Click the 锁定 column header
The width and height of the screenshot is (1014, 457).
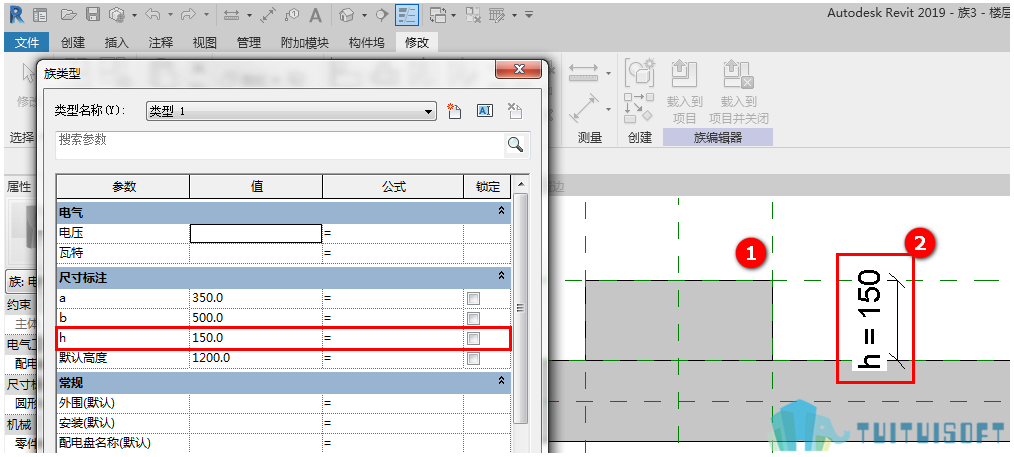488,186
